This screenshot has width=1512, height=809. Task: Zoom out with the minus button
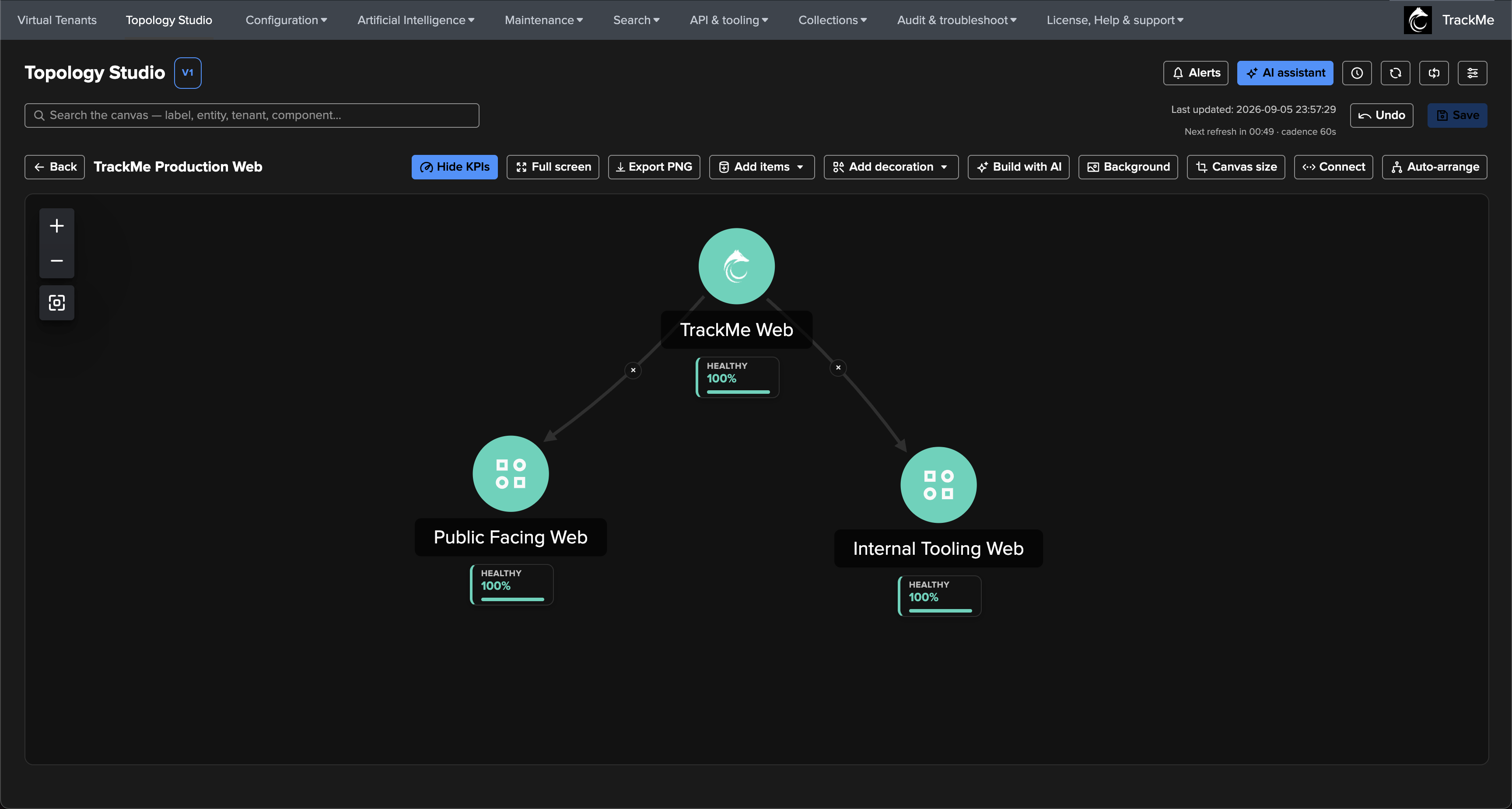coord(56,261)
